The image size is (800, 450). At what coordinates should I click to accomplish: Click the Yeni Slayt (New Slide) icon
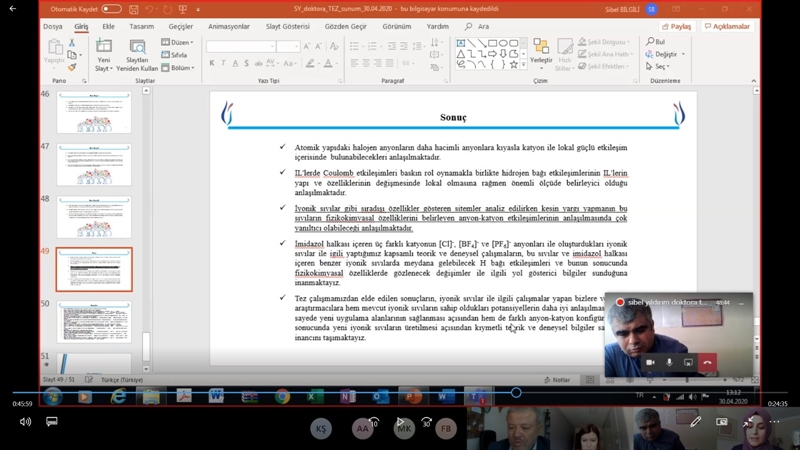point(103,46)
